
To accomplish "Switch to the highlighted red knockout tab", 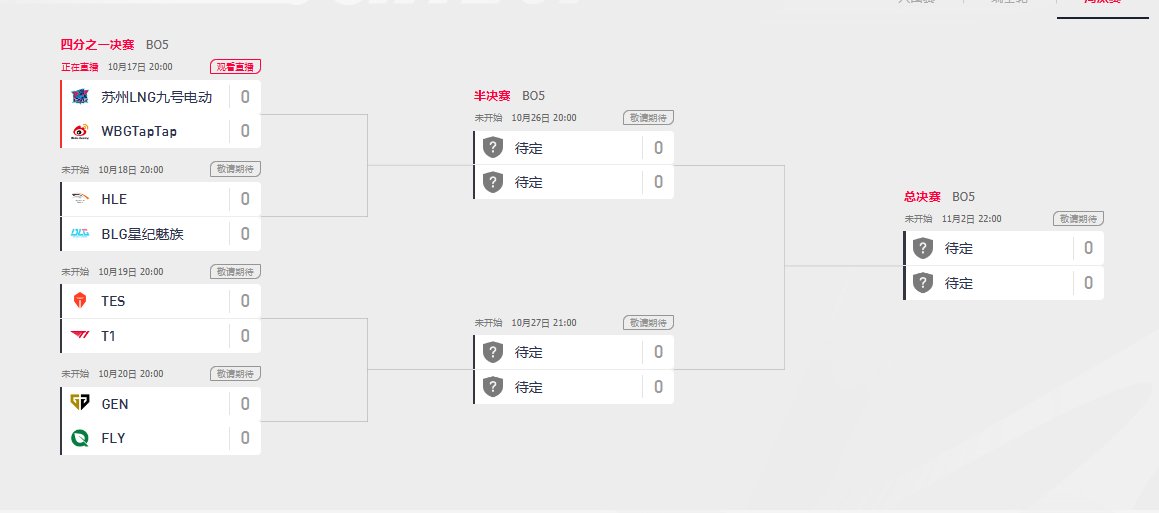I will coord(1103,4).
